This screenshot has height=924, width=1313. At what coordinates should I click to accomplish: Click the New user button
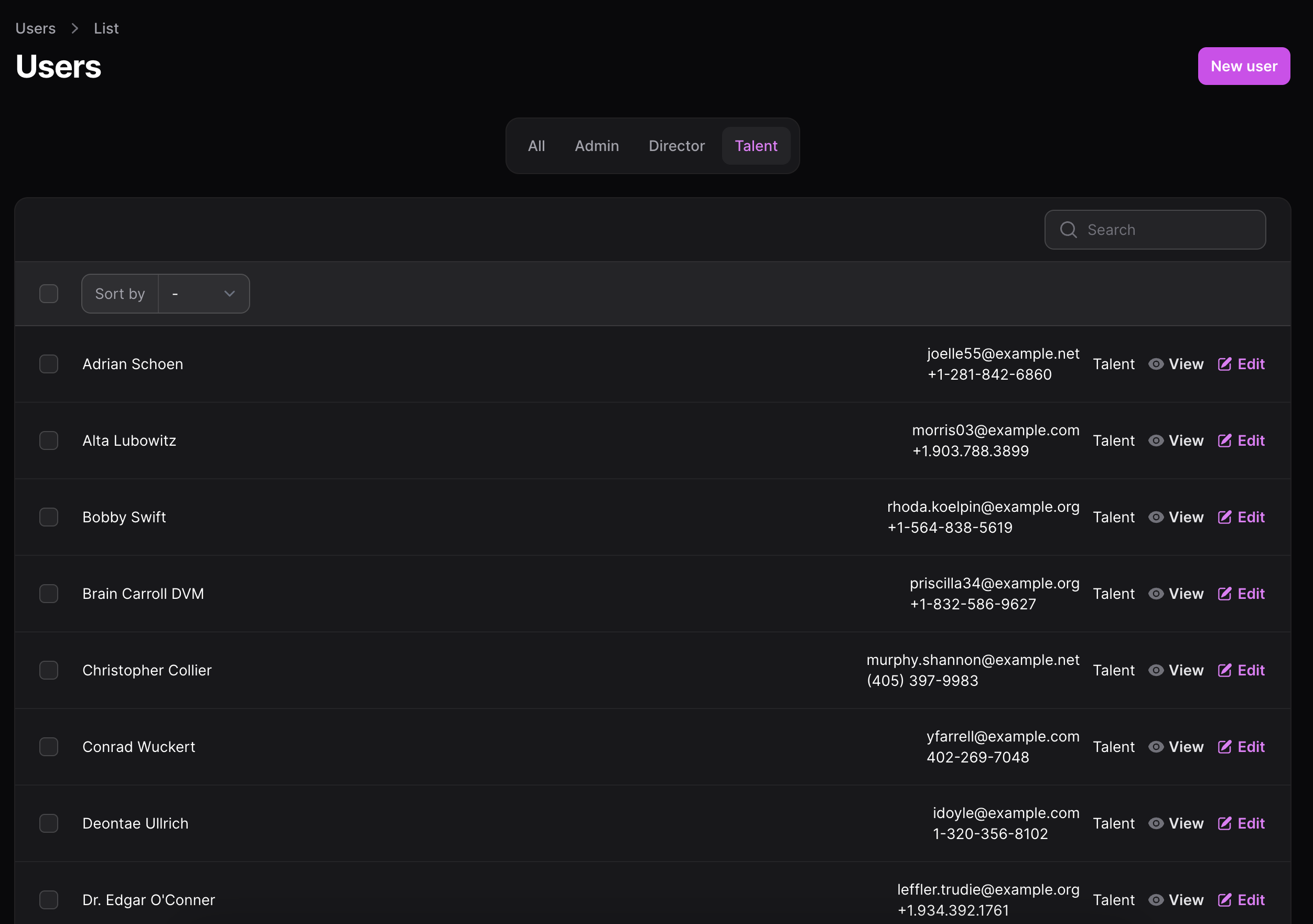click(1244, 66)
